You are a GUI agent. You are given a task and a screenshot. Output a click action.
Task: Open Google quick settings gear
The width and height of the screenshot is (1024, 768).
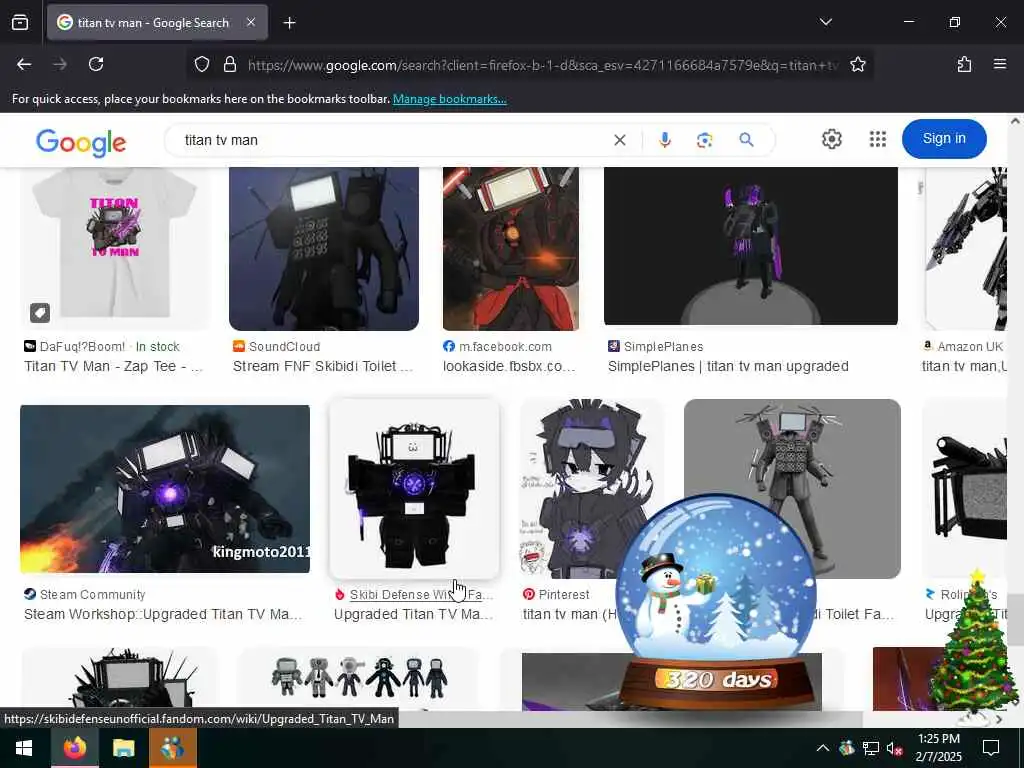point(831,139)
